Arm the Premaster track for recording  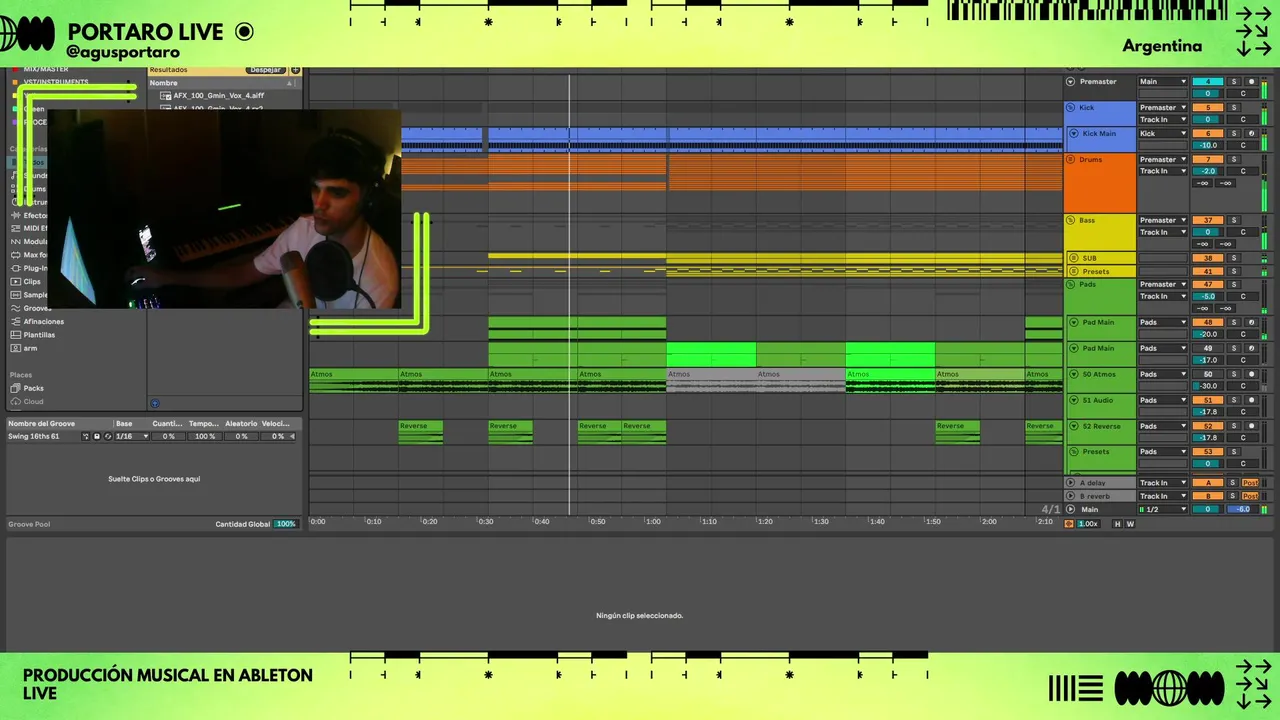point(1251,82)
